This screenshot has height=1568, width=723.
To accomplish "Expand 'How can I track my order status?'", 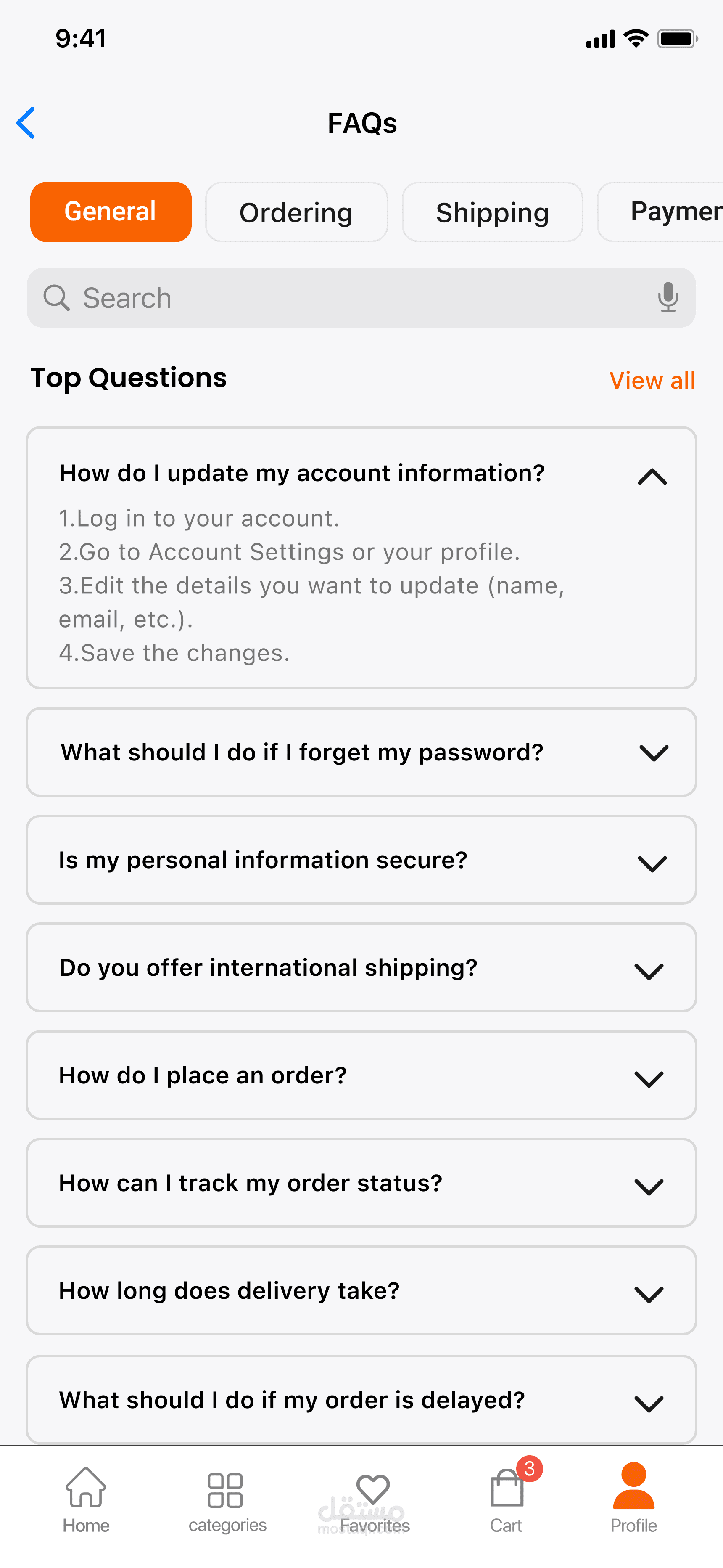I will (649, 1187).
